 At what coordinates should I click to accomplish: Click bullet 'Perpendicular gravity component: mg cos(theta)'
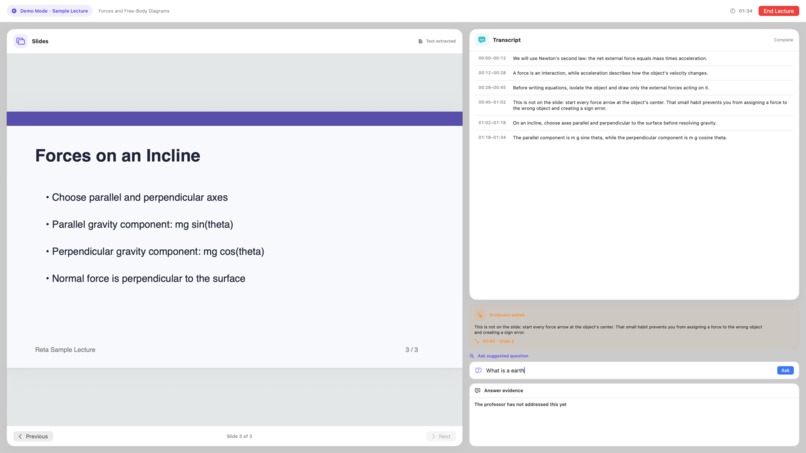pos(158,251)
